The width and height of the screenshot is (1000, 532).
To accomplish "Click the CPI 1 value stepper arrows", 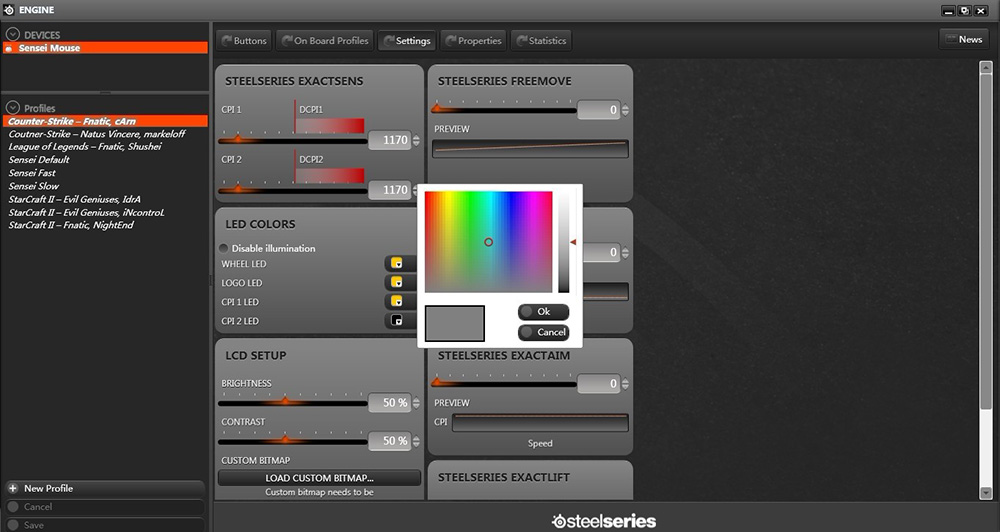I will [x=416, y=140].
